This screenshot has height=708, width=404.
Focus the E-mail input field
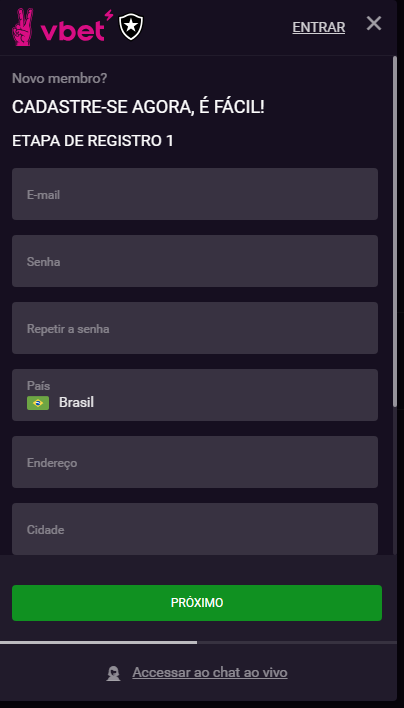[x=195, y=194]
